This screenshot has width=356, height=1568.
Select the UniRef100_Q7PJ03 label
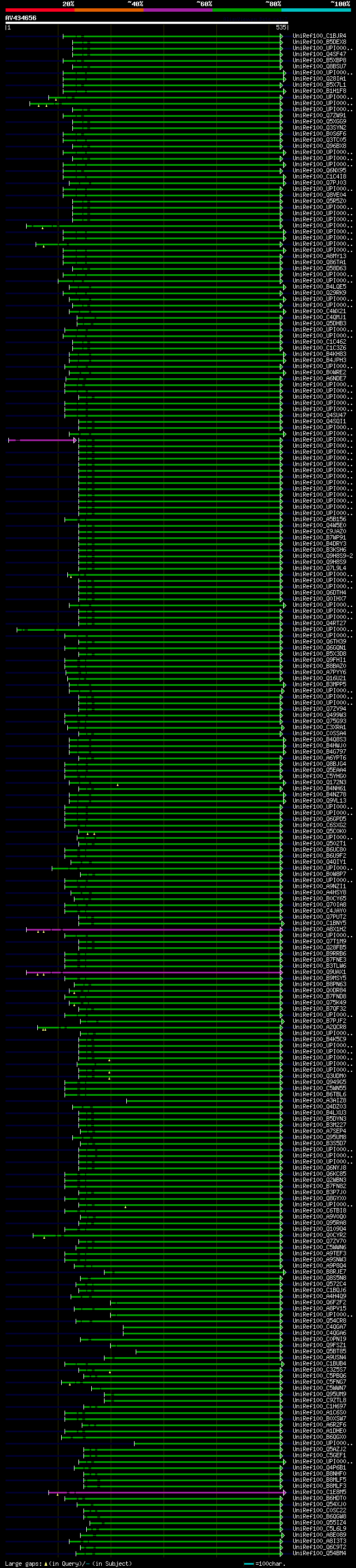[x=319, y=182]
